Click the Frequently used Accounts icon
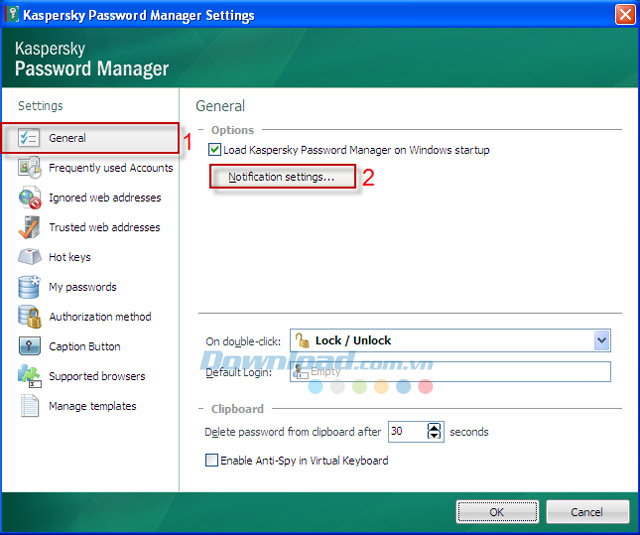 [x=29, y=167]
